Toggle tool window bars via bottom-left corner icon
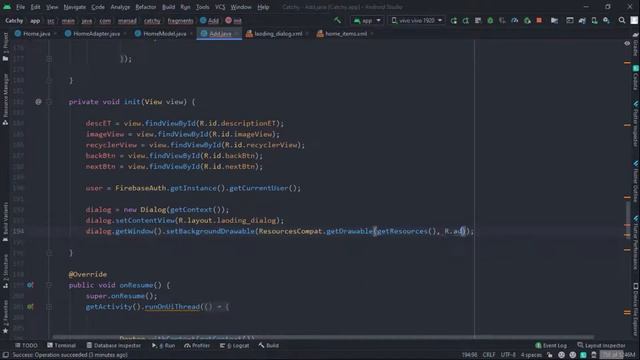Viewport: 640px width, 360px height. click(6, 355)
